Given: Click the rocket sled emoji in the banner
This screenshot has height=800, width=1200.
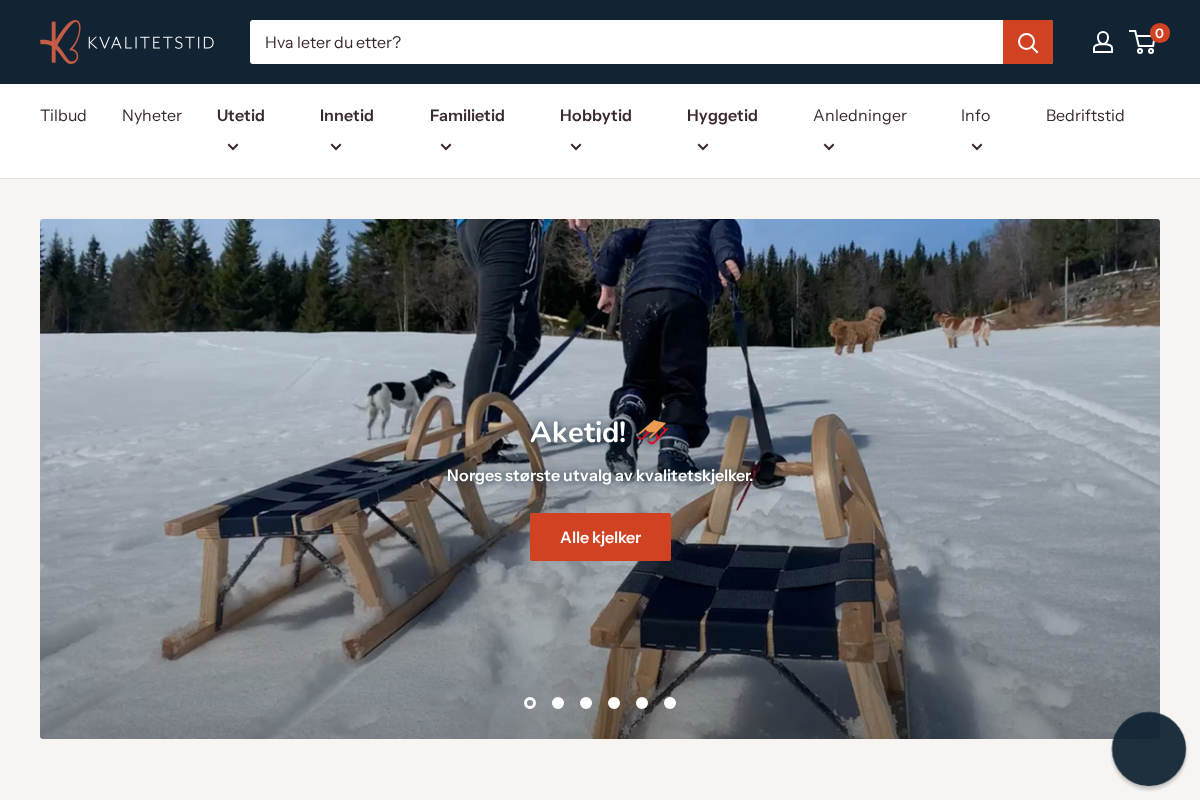Looking at the screenshot, I should click(651, 432).
